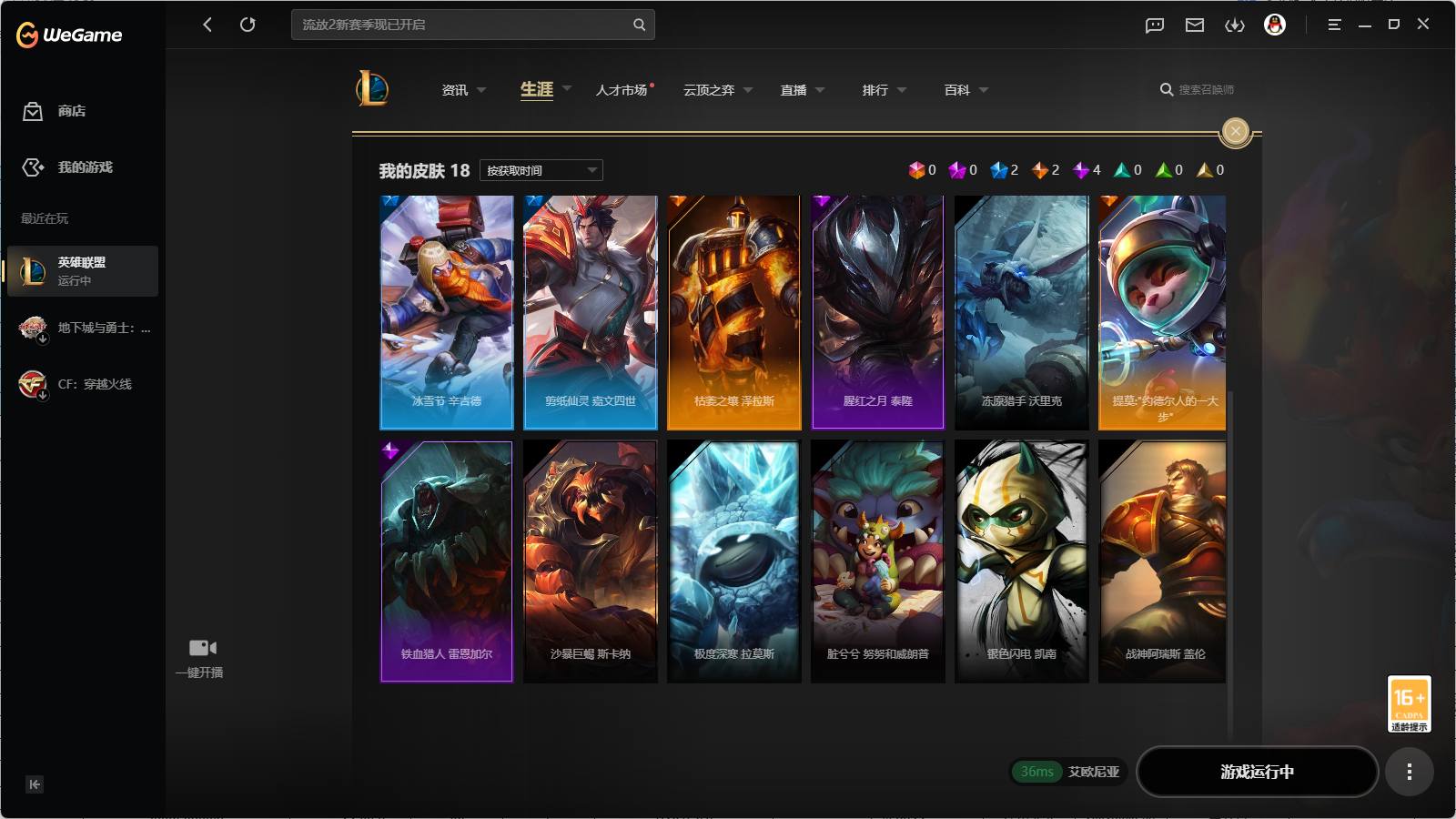Click the 游戏运行中 button
The width and height of the screenshot is (1456, 819).
click(x=1257, y=772)
